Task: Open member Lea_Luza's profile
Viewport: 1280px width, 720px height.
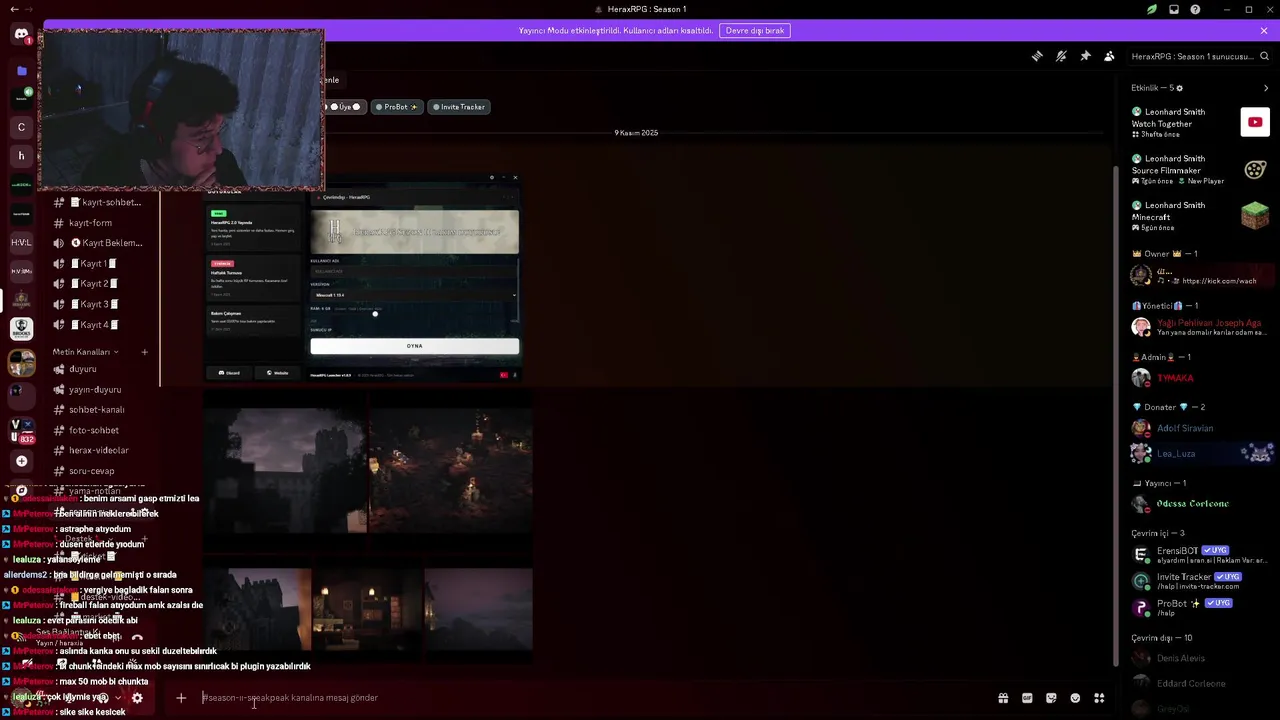Action: pos(1200,454)
